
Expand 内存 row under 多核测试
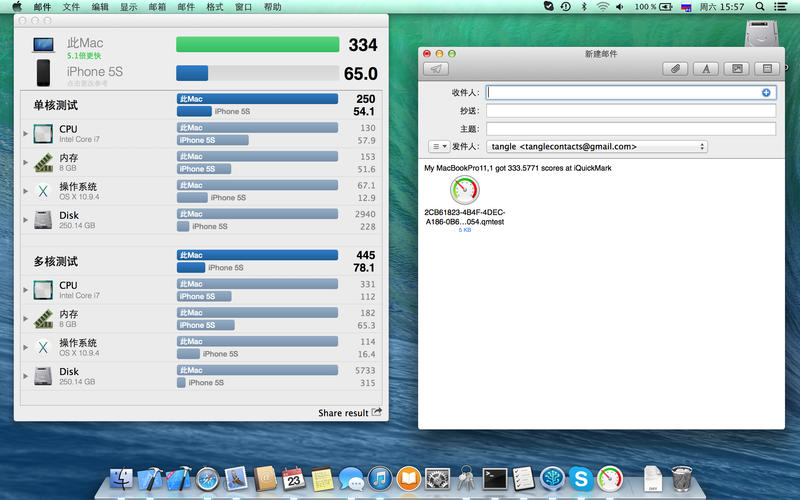point(25,318)
